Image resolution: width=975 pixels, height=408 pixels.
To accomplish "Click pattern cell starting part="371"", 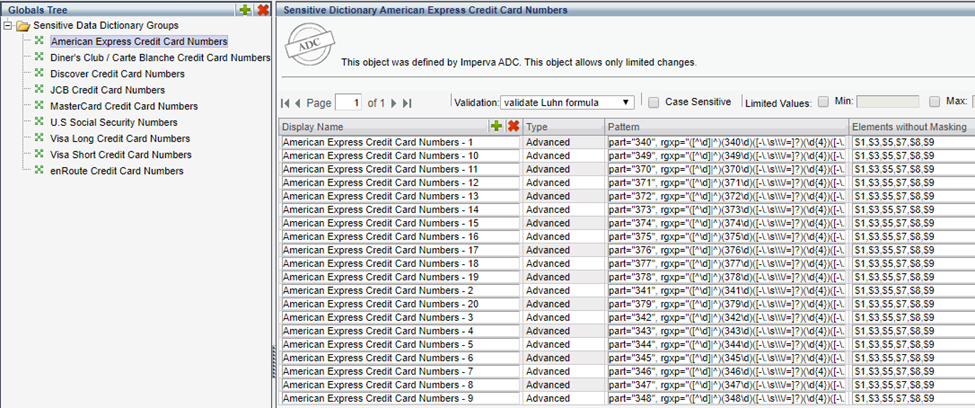I will click(x=727, y=183).
